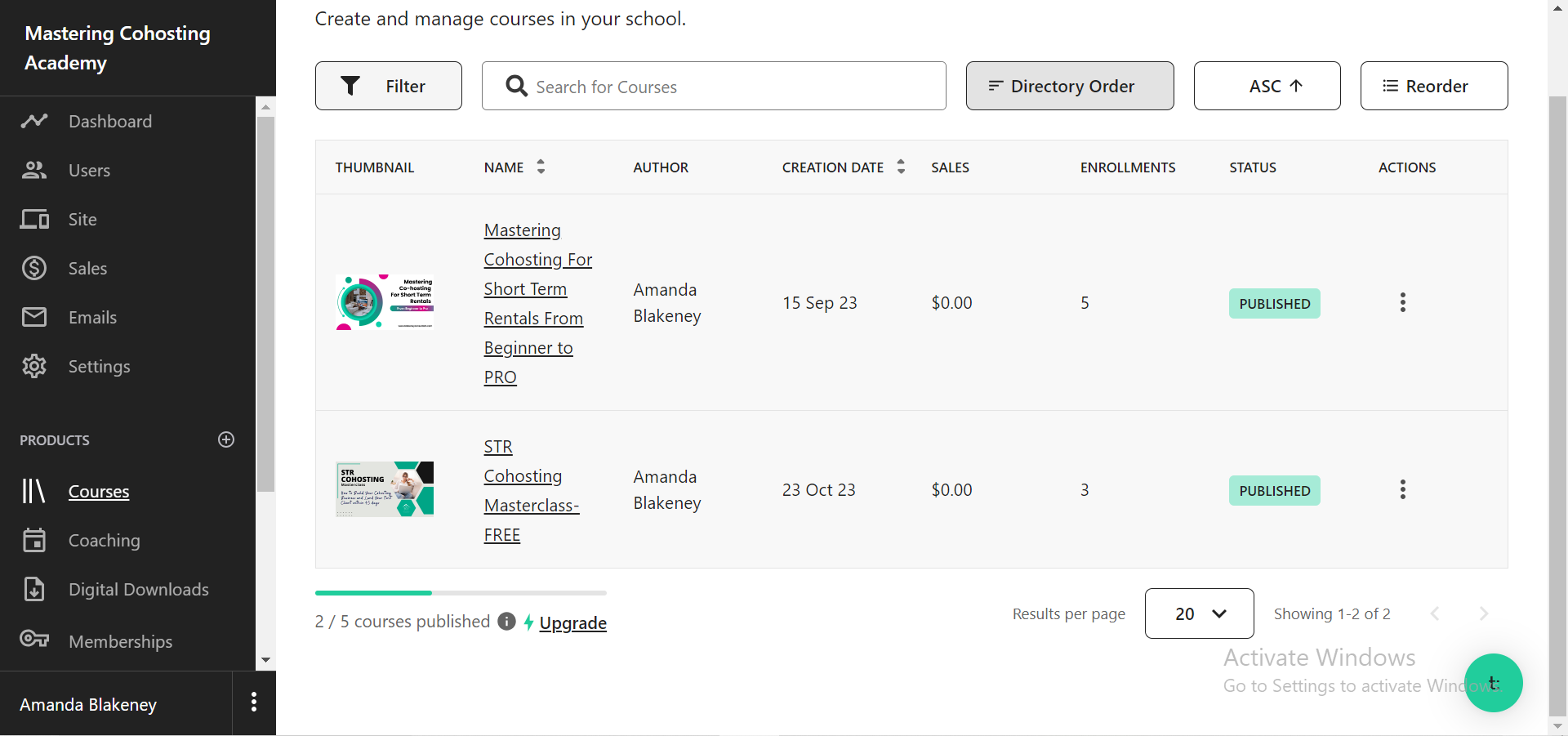Click the add product plus icon
The image size is (1568, 736).
[226, 439]
